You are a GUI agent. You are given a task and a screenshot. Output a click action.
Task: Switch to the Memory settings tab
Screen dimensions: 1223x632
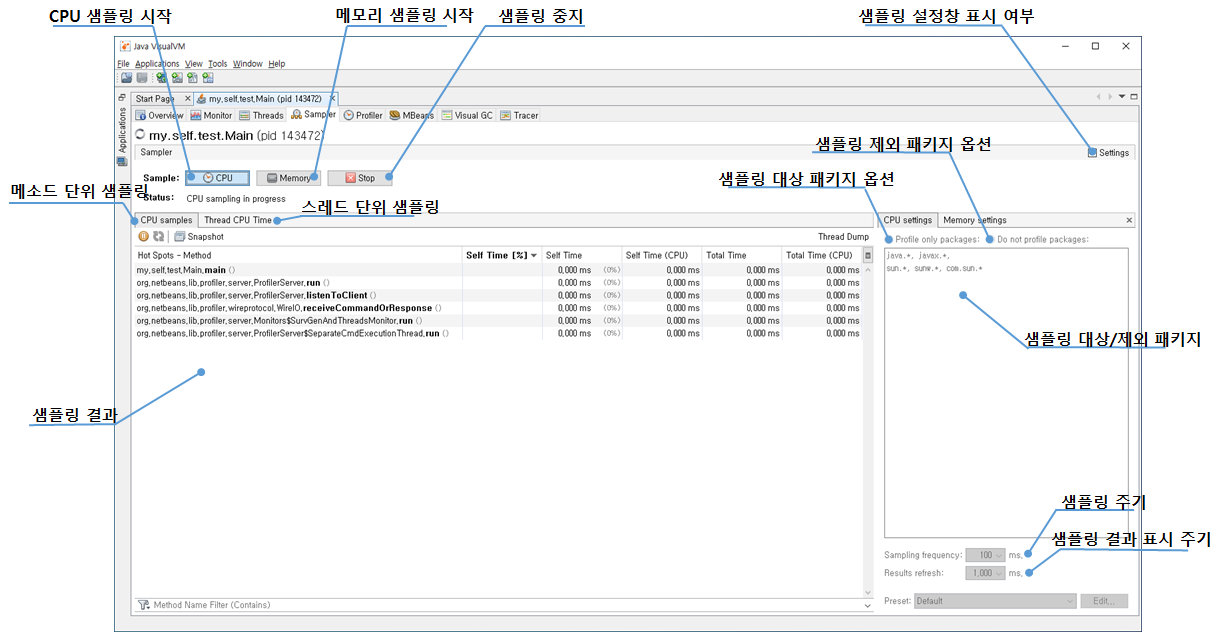[x=975, y=220]
